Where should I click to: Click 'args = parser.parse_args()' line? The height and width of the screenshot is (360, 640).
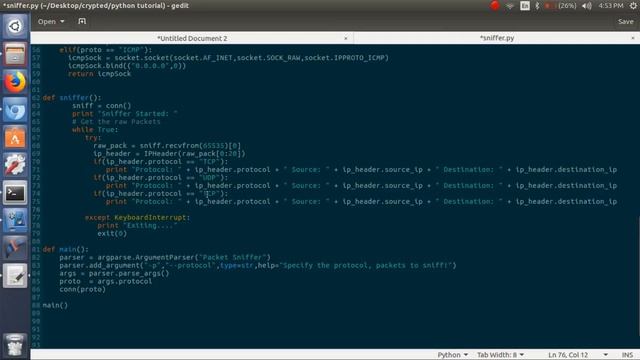114,273
